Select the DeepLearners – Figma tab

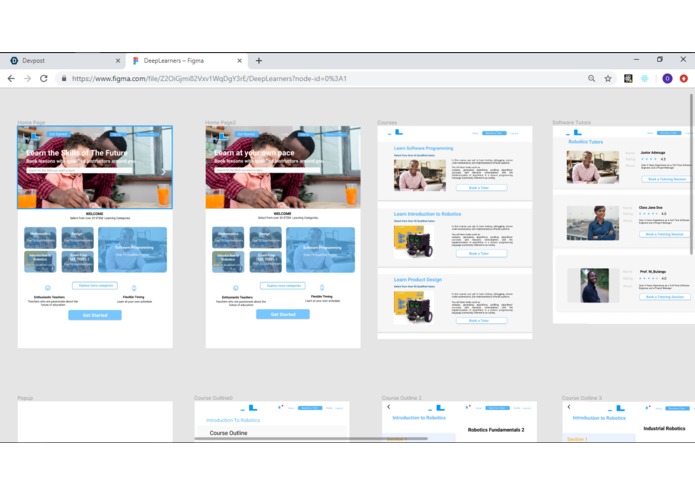(x=186, y=61)
